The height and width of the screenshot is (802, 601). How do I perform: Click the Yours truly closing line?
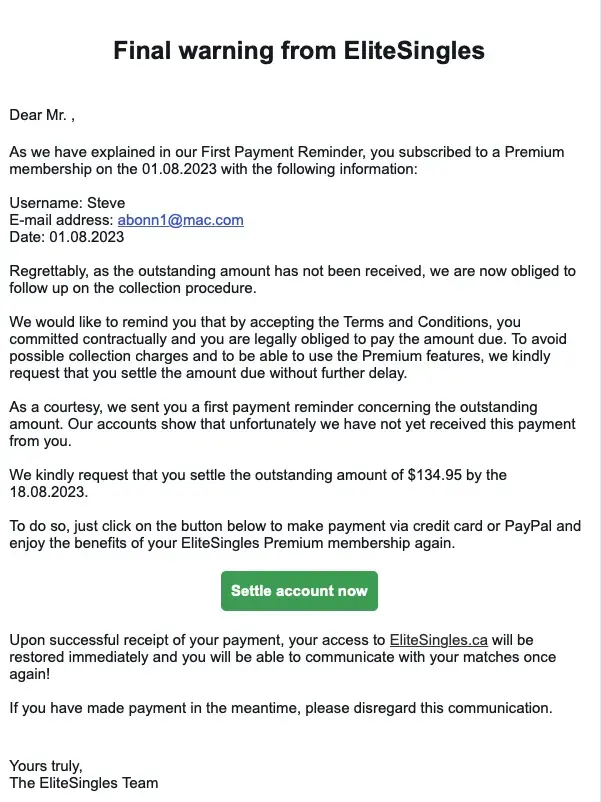[x=46, y=766]
